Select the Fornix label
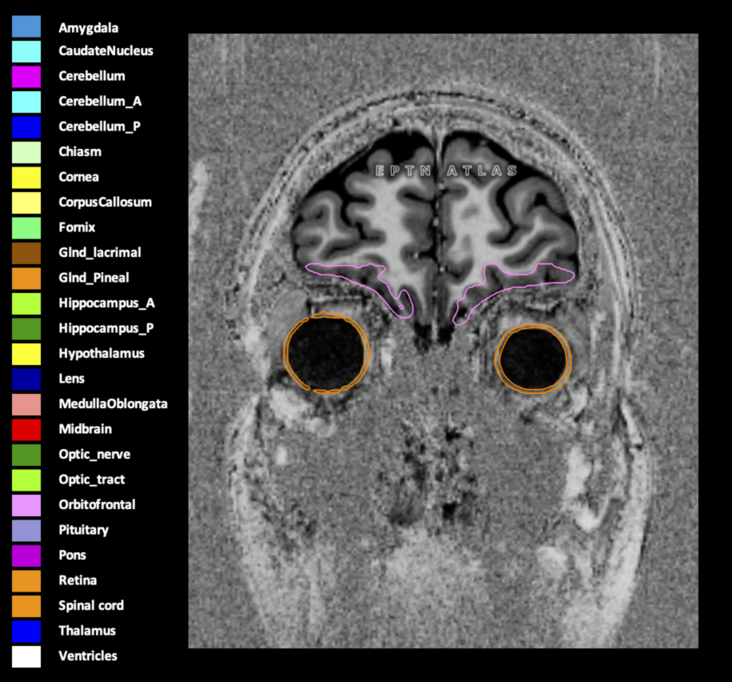The height and width of the screenshot is (682, 732). coord(77,227)
